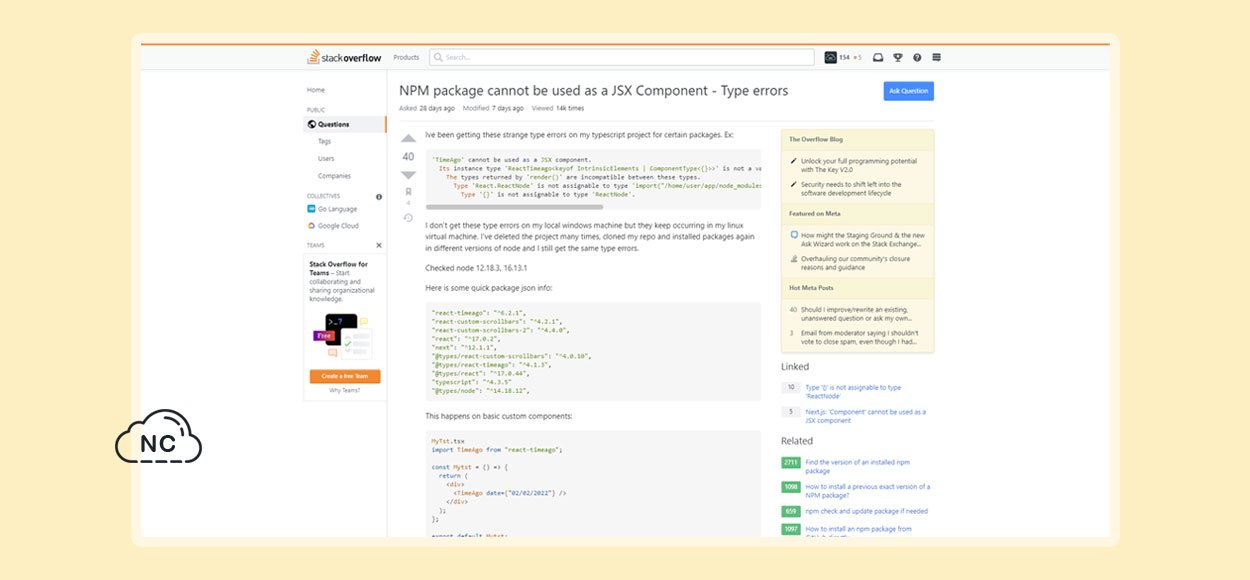Show info about Collectives
The height and width of the screenshot is (580, 1250).
pos(379,196)
